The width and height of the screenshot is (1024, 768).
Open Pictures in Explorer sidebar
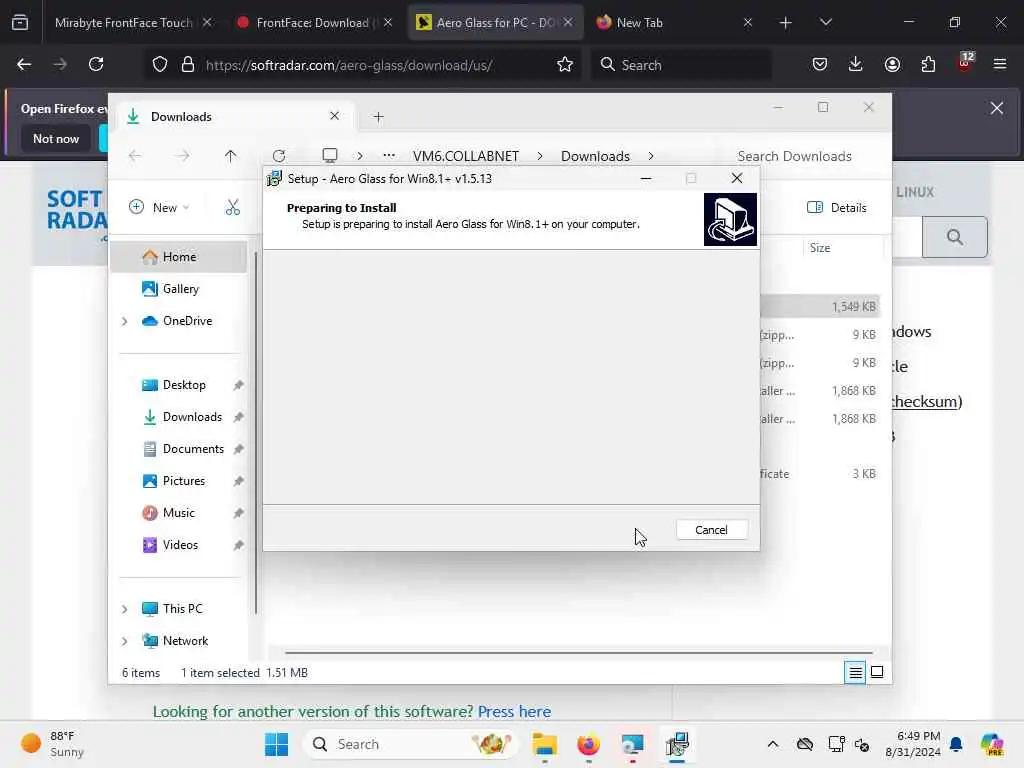pos(178,481)
